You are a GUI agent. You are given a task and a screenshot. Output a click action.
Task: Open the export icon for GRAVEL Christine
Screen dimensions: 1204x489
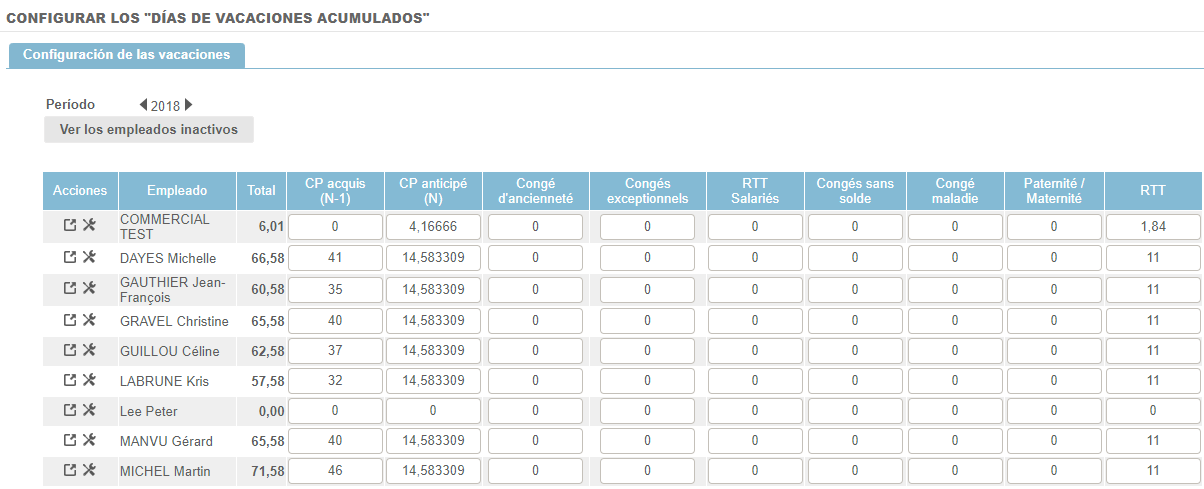(x=69, y=320)
